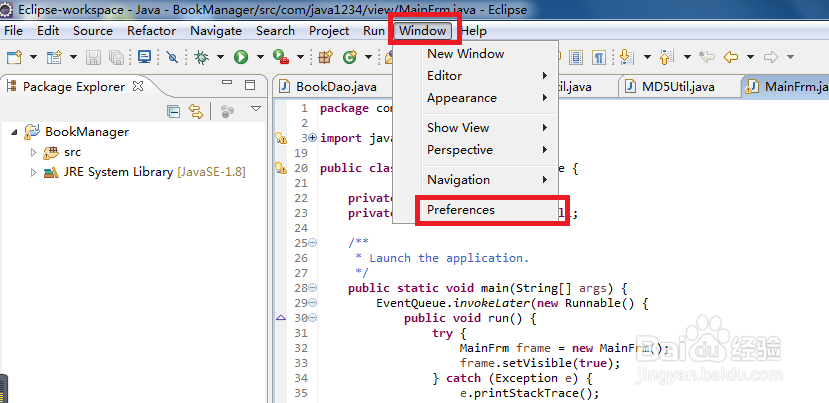Expand the JRE System Library node
The image size is (829, 403).
(33, 172)
